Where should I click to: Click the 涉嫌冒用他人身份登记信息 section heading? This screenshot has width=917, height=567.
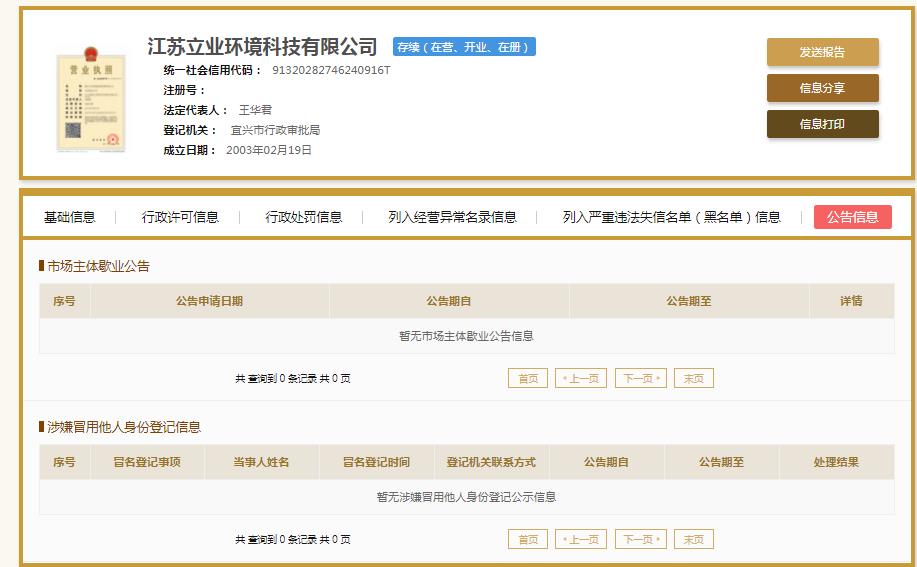124,427
